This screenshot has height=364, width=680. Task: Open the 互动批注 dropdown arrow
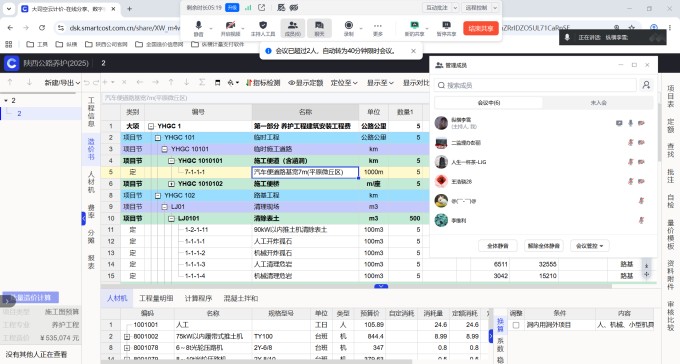tap(455, 8)
